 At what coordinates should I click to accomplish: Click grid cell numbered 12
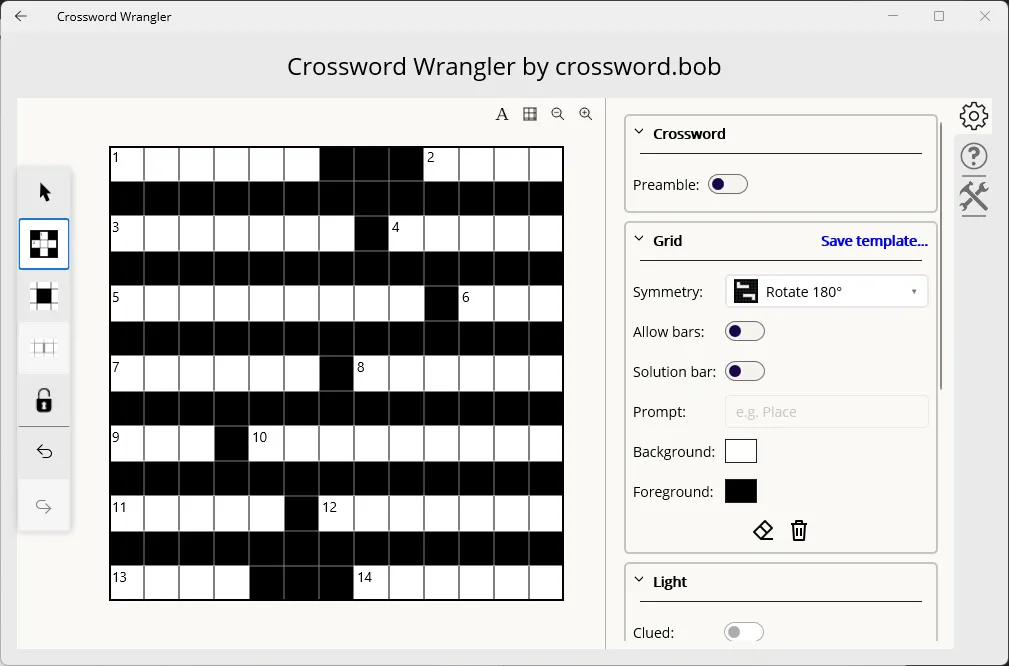337,513
